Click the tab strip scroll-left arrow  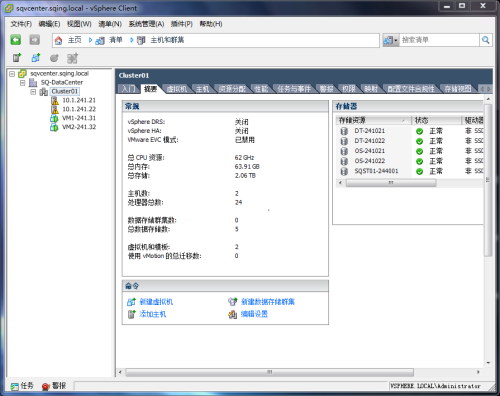(482, 89)
